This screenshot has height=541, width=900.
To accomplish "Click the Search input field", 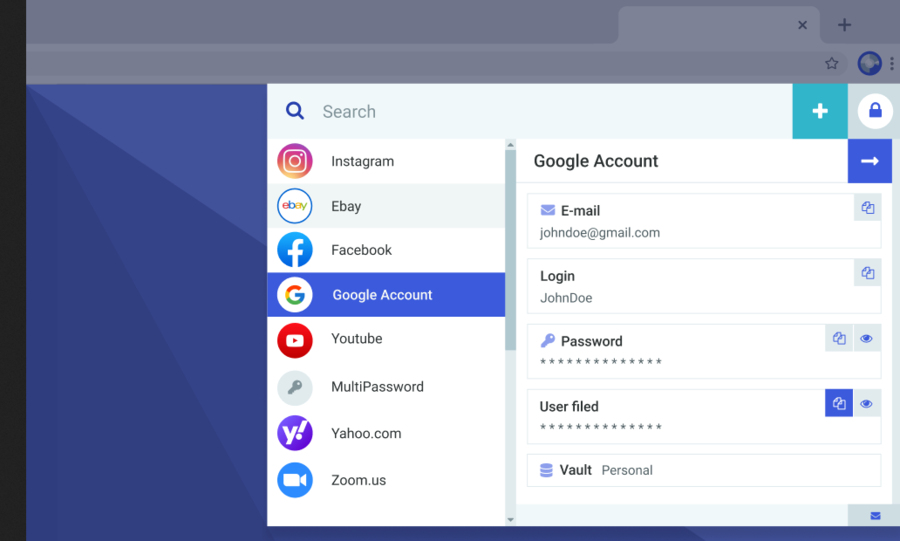I will point(550,111).
